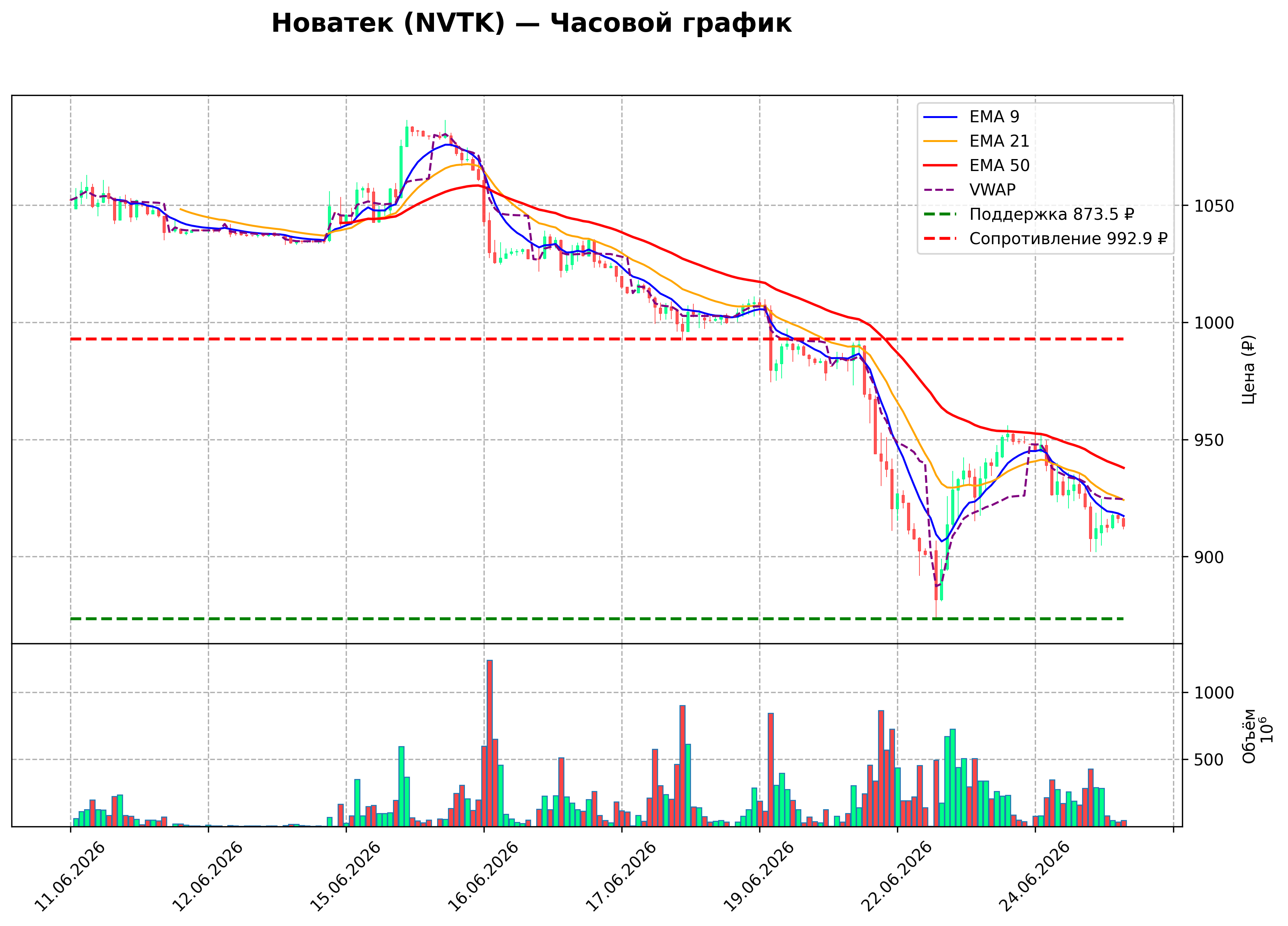Viewport: 1288px width, 926px height.
Task: Select the Поддержка 873.5 ₽ legend label
Action: (x=1051, y=215)
